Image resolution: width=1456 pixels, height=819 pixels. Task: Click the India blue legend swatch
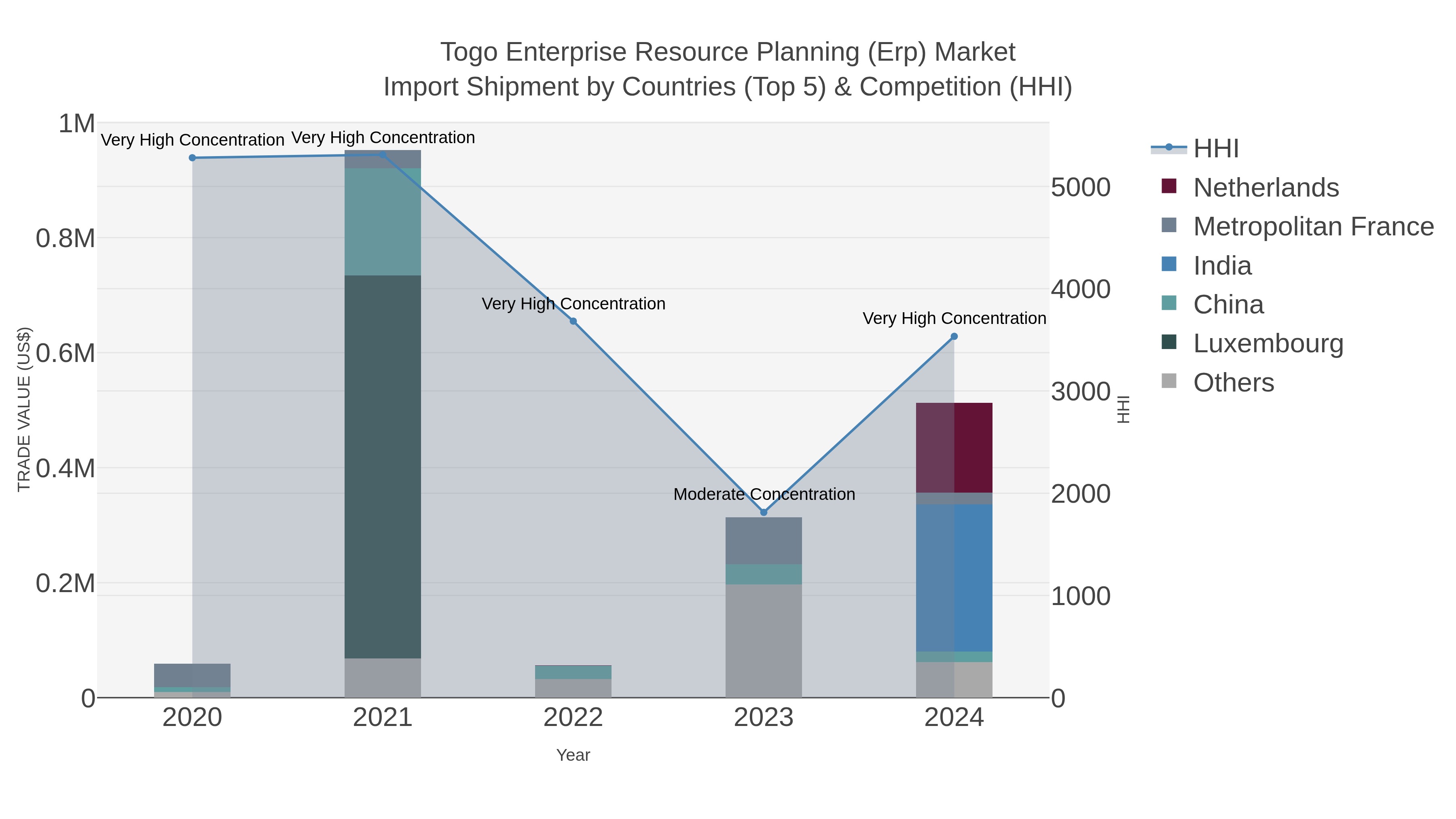point(1169,264)
